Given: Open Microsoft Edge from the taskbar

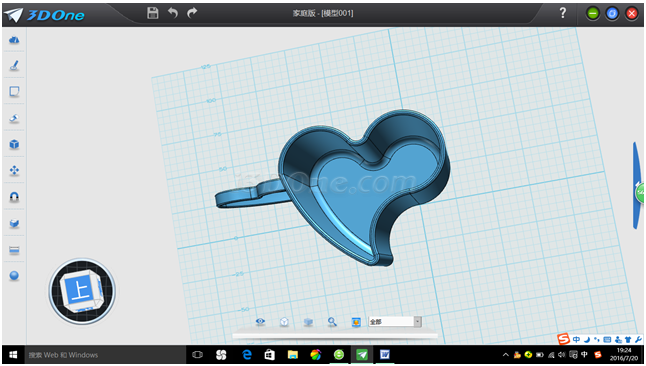Looking at the screenshot, I should [247, 355].
